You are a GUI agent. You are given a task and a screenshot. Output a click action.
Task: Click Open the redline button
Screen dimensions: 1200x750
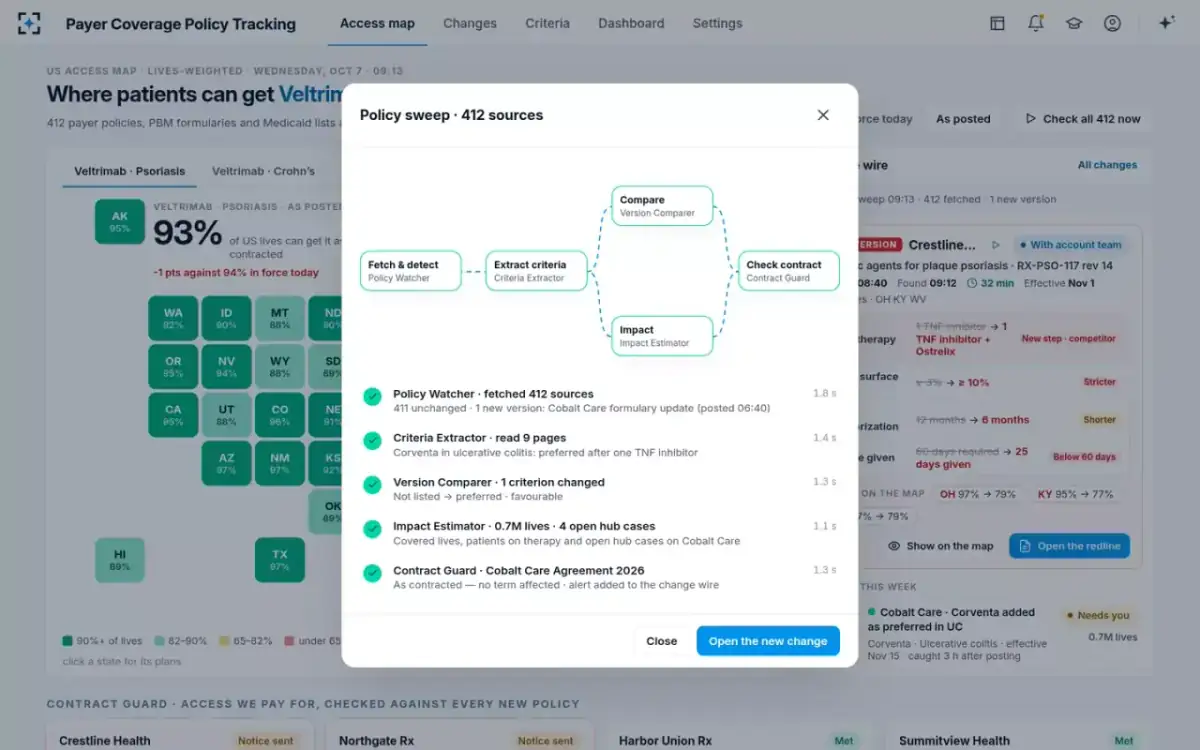coord(1069,546)
